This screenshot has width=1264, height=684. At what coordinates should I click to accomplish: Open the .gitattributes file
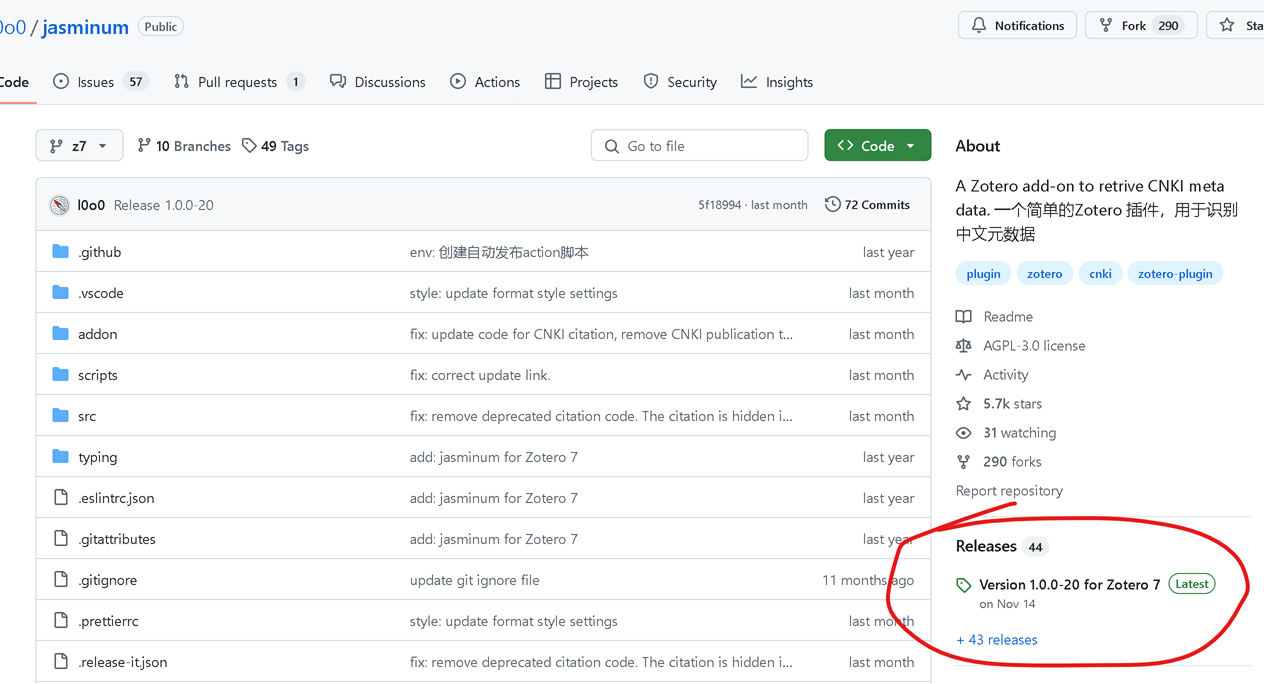click(x=117, y=539)
